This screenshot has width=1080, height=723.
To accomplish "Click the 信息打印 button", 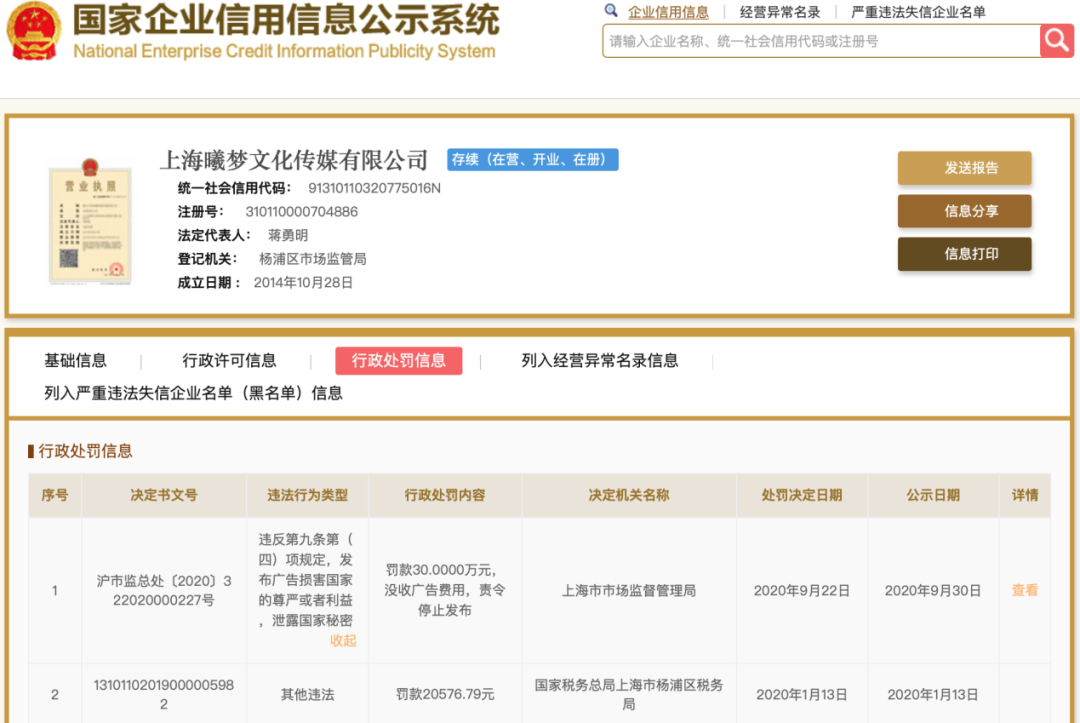I will click(x=964, y=254).
